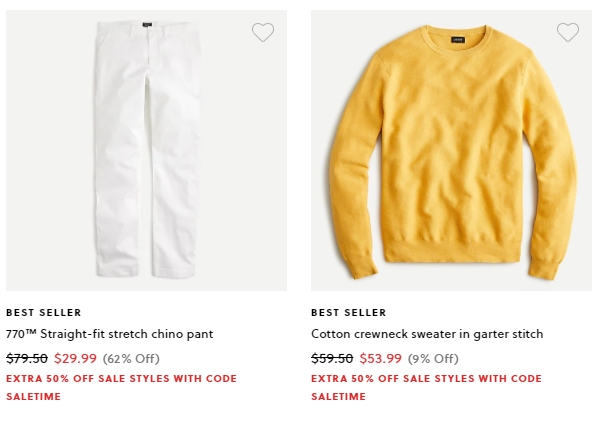Click the SALETIME promo text under the chino pant

pos(34,397)
